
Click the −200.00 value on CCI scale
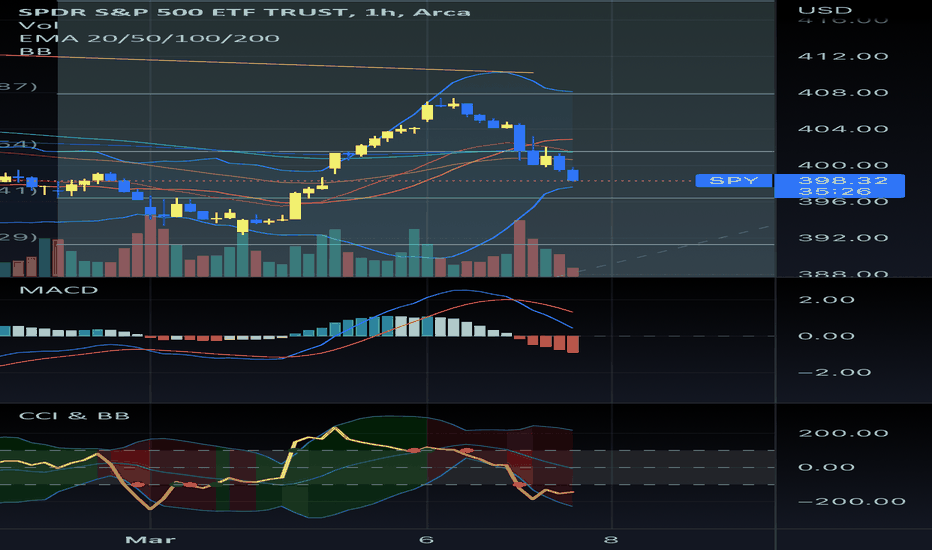pyautogui.click(x=852, y=502)
